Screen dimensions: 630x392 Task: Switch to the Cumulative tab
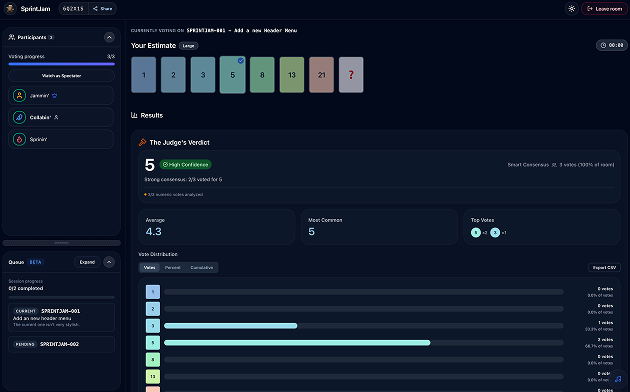coord(202,267)
